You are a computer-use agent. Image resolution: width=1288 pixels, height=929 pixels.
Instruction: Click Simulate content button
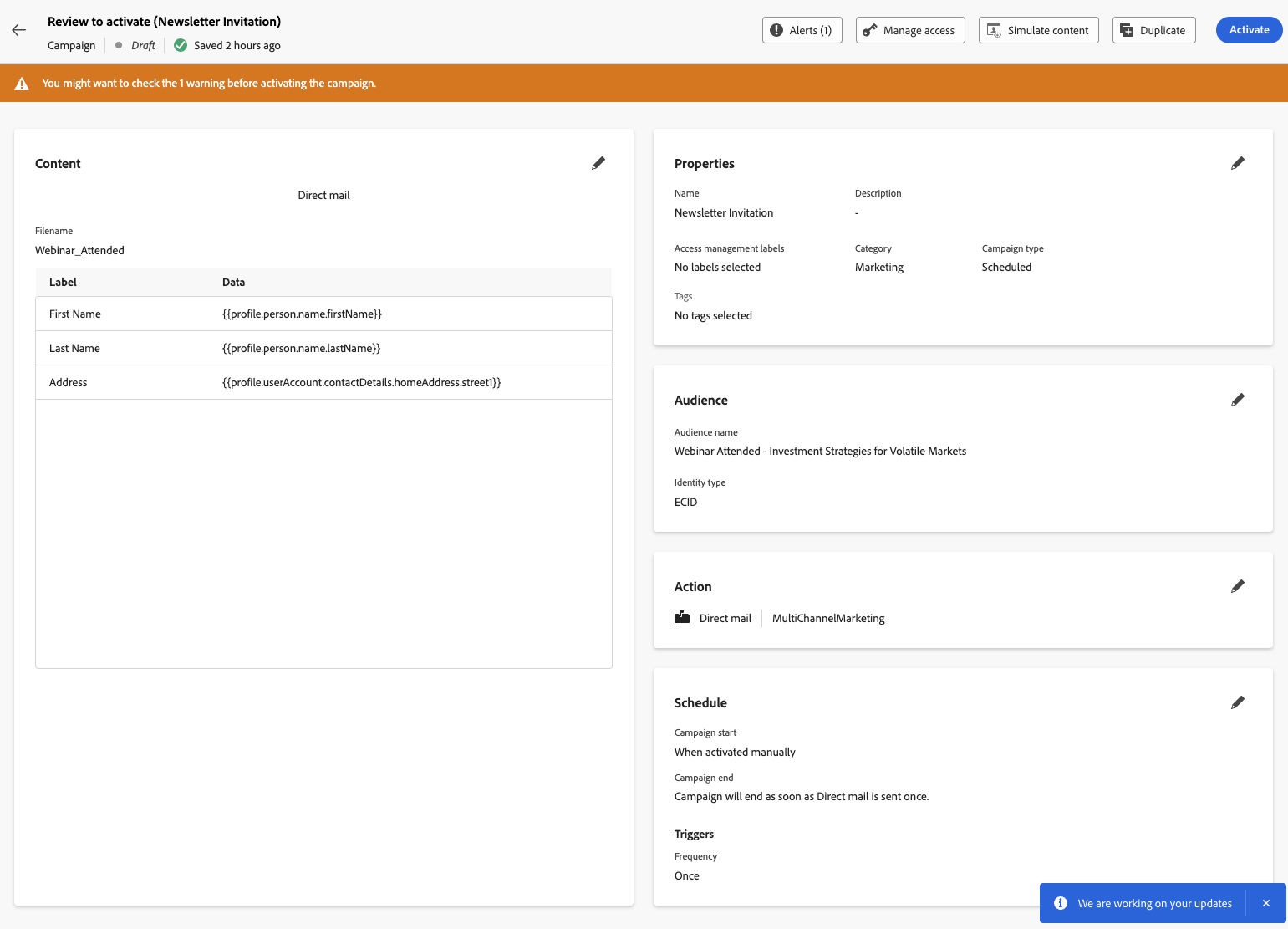pyautogui.click(x=1039, y=30)
